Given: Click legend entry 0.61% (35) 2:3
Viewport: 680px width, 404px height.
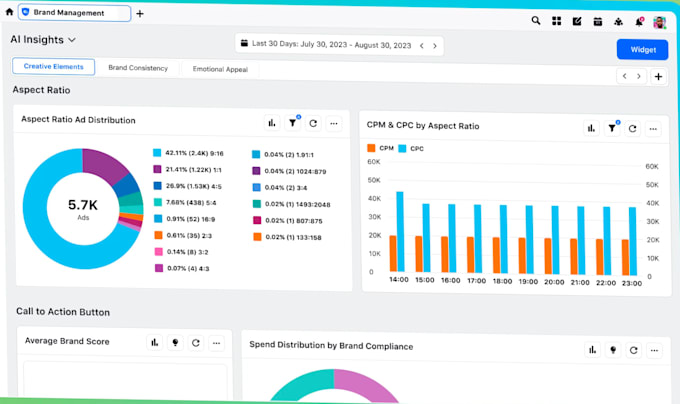Looking at the screenshot, I should point(183,235).
